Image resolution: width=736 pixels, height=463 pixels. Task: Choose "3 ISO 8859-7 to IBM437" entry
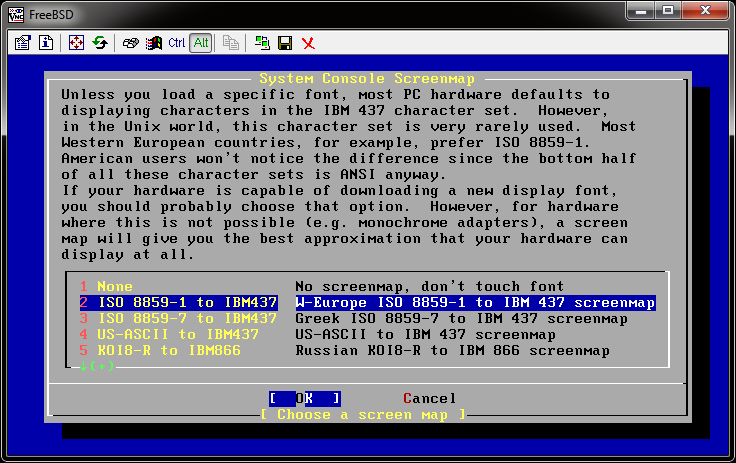tap(178, 318)
